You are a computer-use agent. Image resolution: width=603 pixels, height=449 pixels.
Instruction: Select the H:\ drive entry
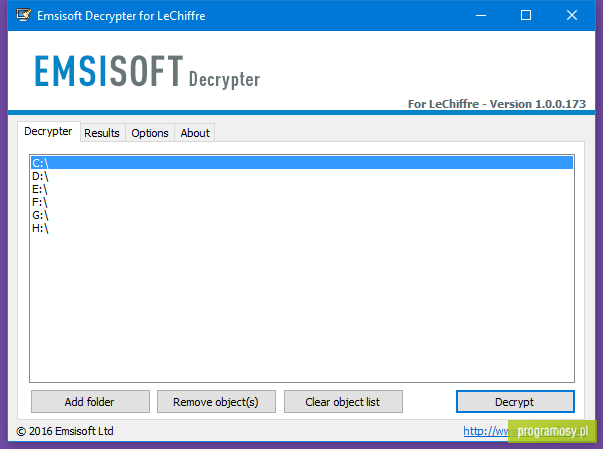coord(302,228)
